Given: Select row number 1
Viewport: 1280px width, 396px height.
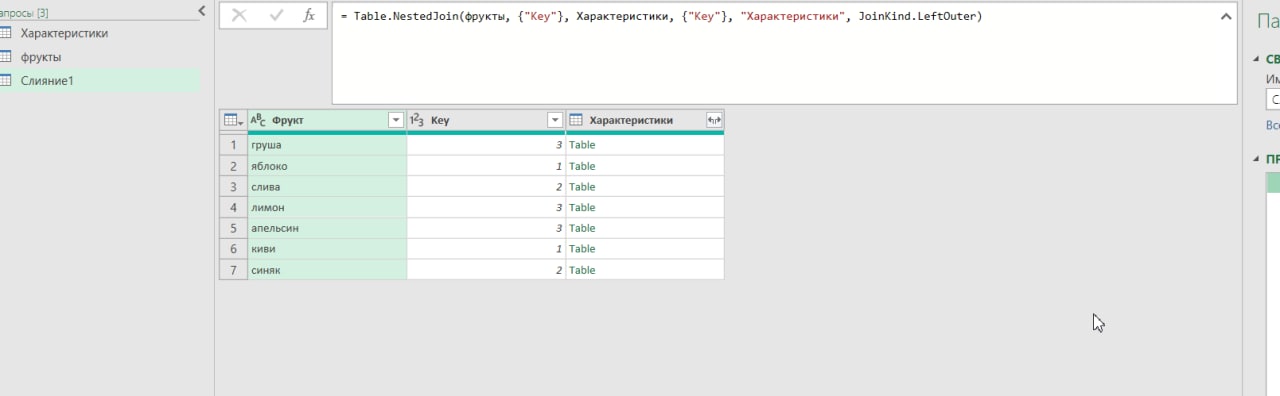Looking at the screenshot, I should [233, 145].
